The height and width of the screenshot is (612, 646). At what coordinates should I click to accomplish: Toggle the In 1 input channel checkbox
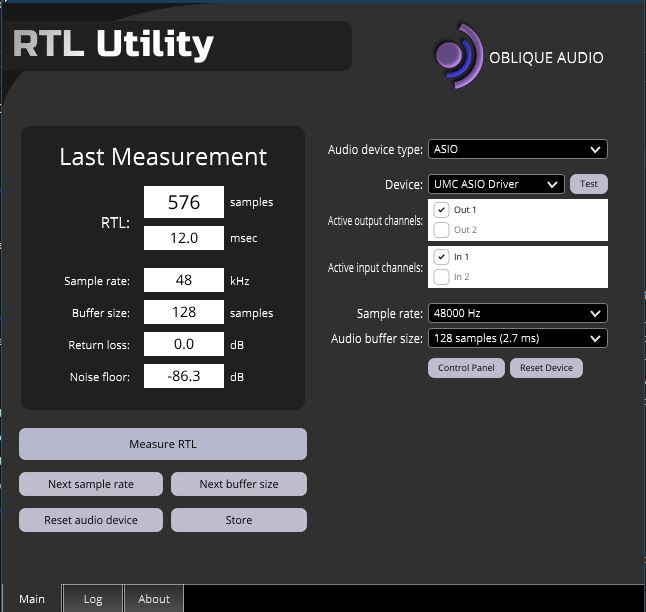click(x=441, y=257)
